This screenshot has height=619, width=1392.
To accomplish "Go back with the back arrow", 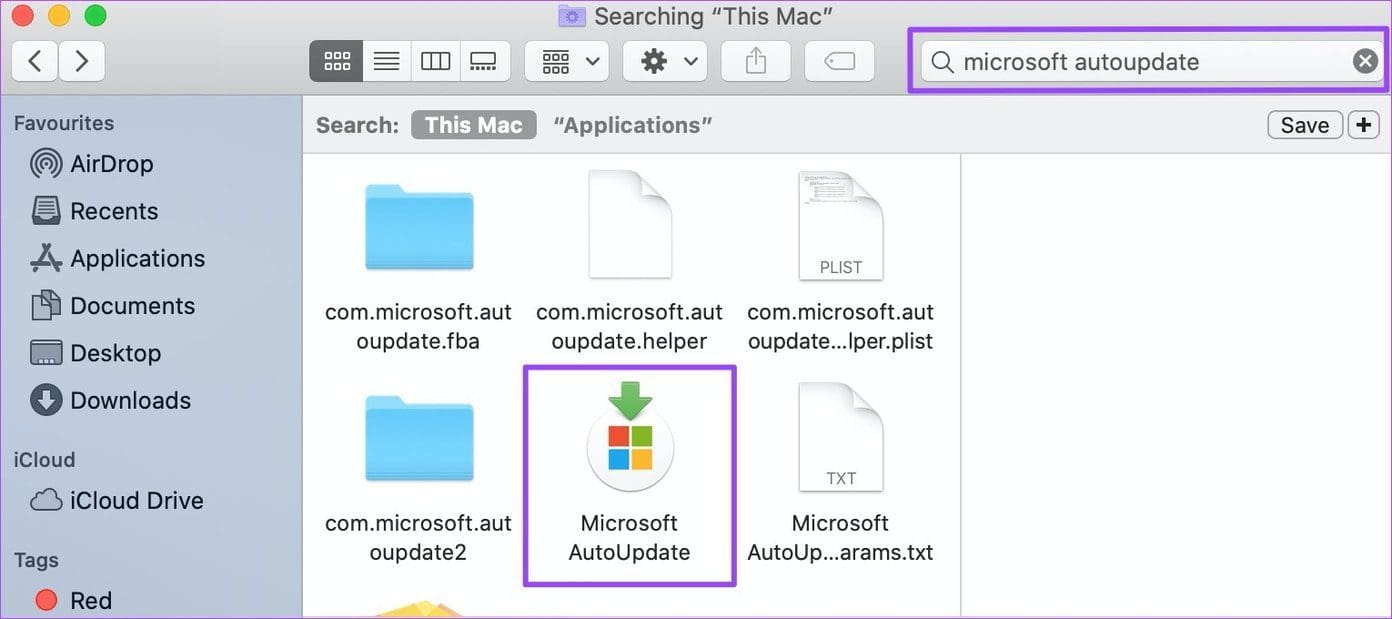I will click(34, 61).
